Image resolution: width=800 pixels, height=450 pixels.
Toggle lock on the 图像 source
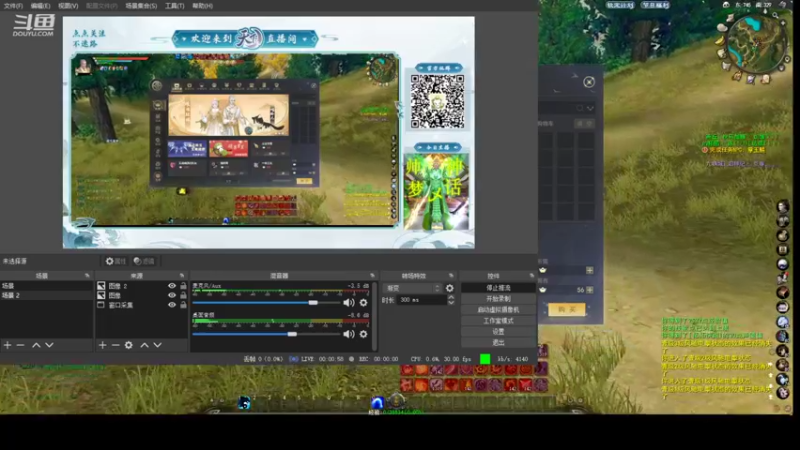click(x=183, y=295)
